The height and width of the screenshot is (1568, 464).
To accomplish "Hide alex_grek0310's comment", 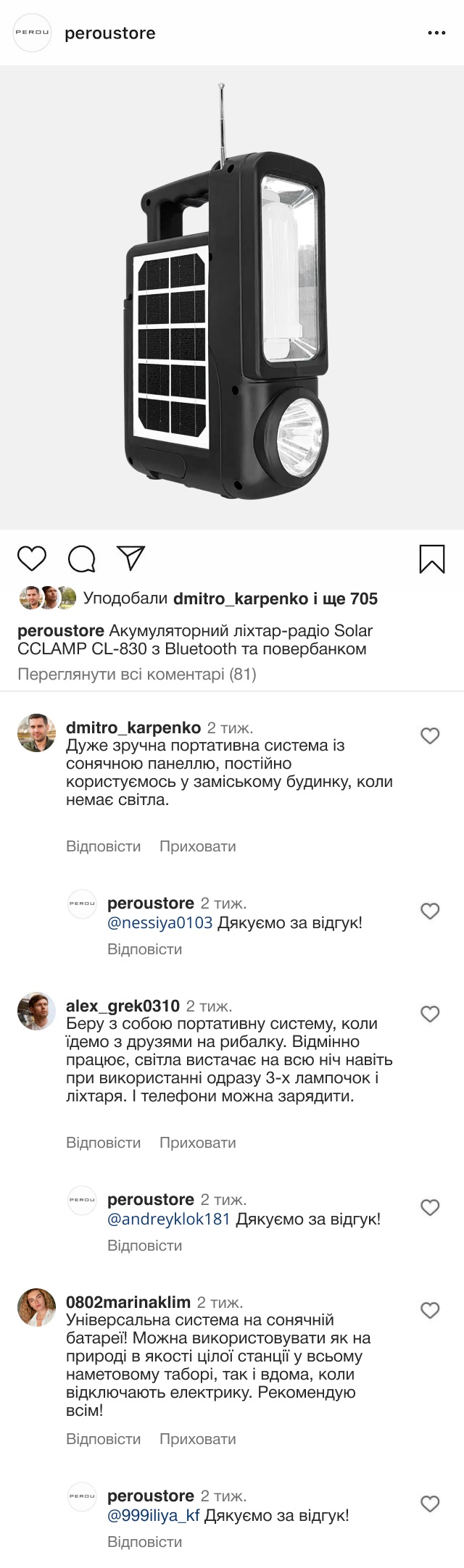I will [197, 1143].
